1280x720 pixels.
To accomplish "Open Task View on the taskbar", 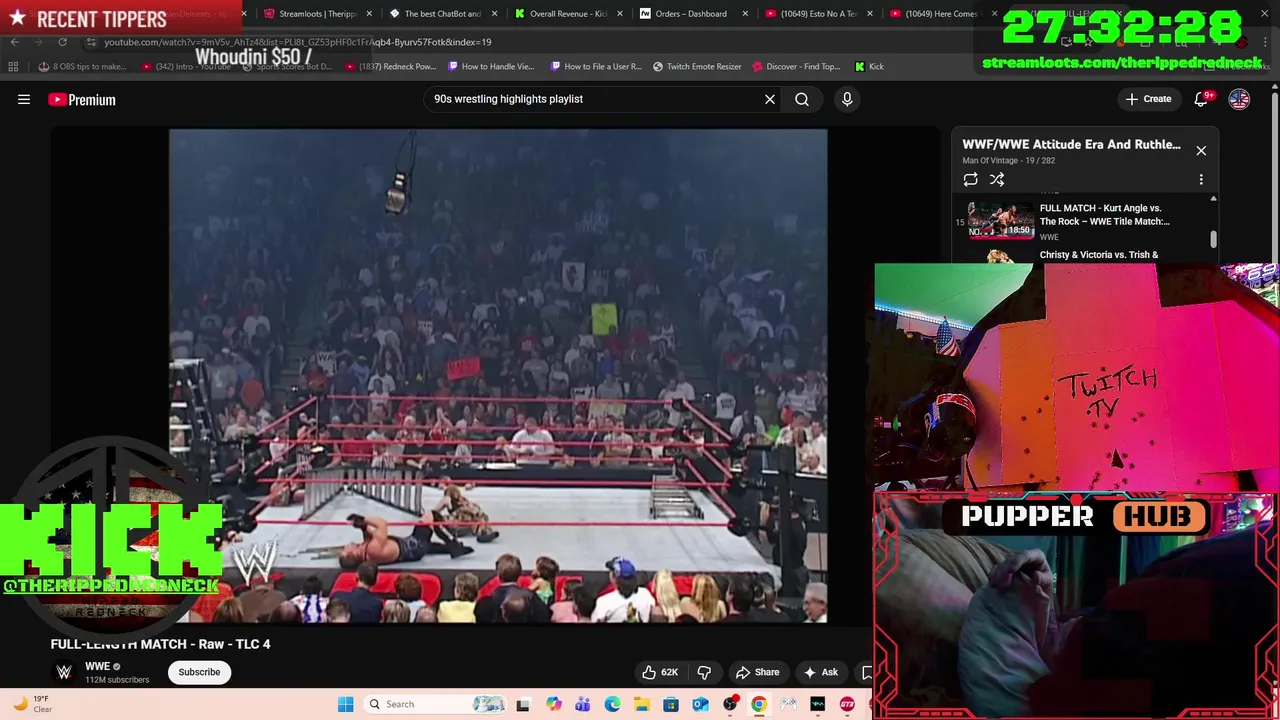I will [522, 704].
